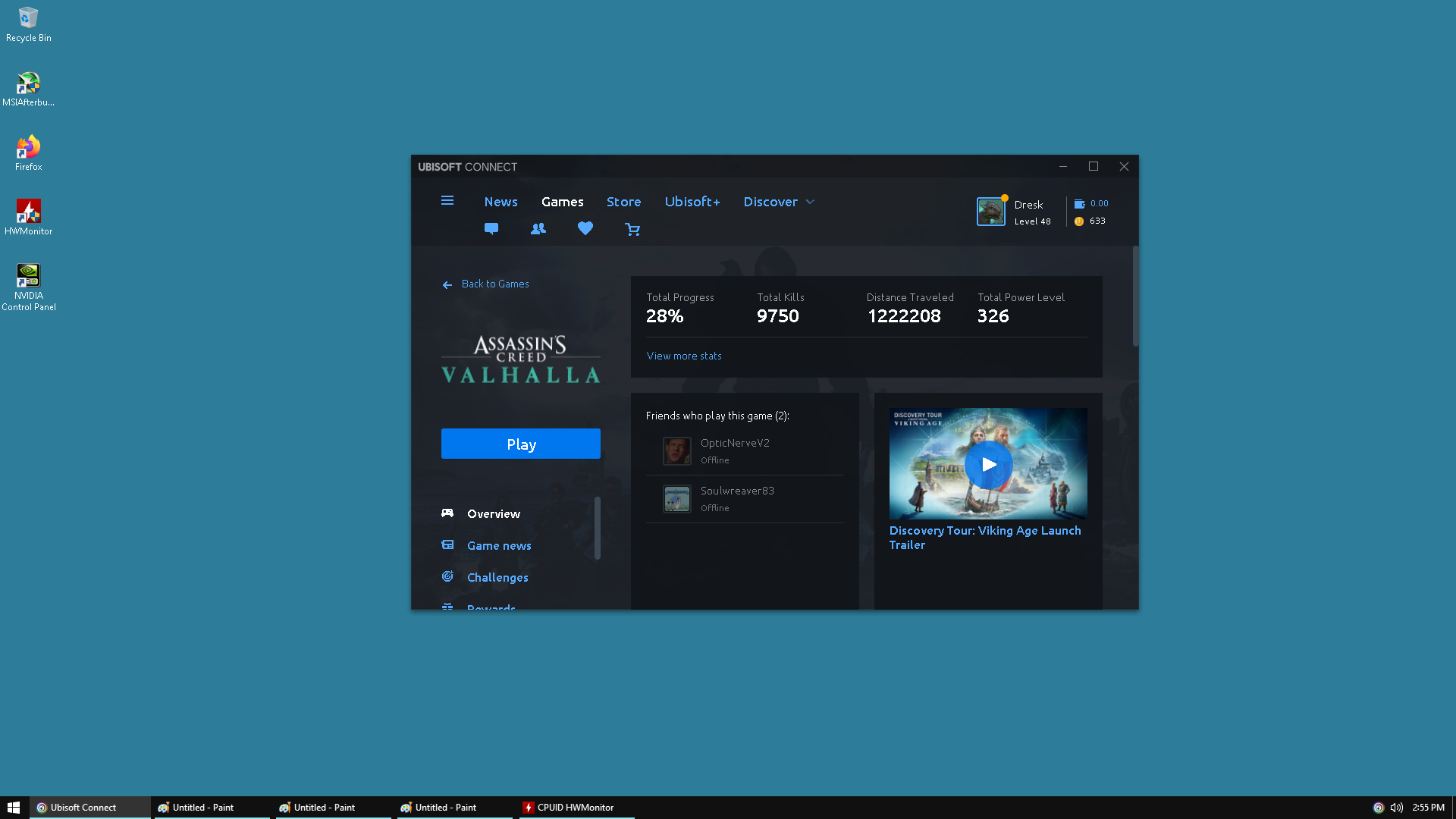
Task: Click the Total Kills 9750 stat
Action: pyautogui.click(x=780, y=308)
